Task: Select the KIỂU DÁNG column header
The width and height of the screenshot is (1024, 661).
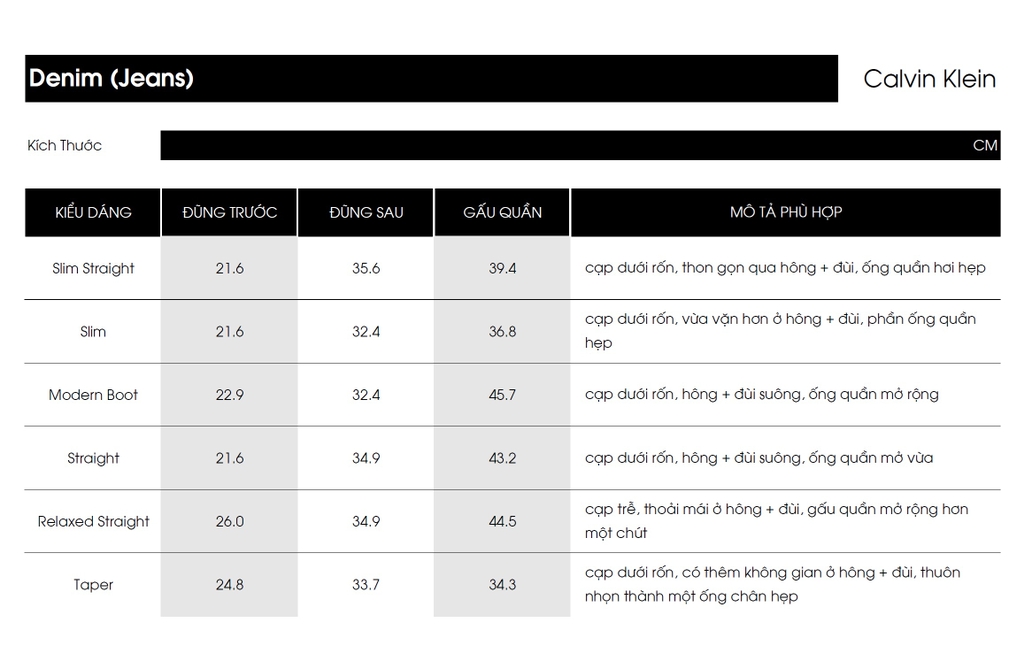Action: 93,212
